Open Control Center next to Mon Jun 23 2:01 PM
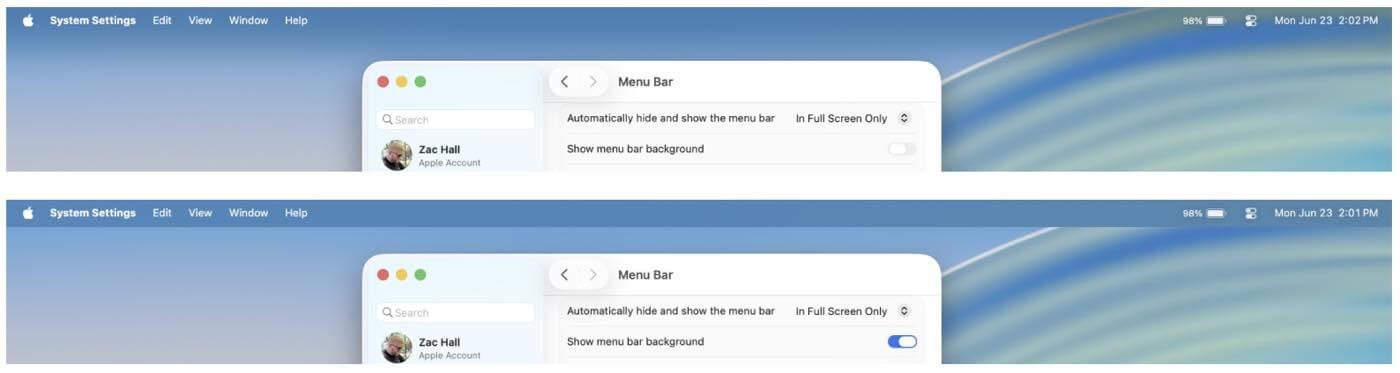 click(x=1251, y=213)
